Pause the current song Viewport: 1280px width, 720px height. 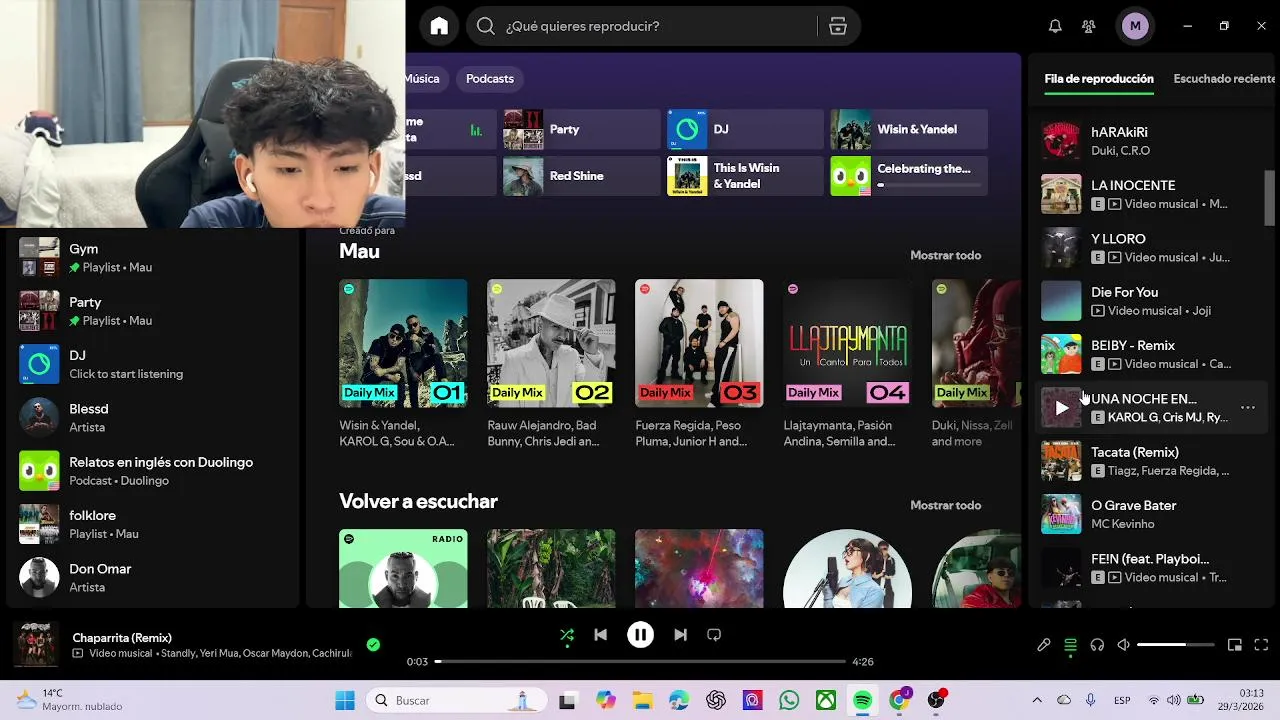point(640,635)
